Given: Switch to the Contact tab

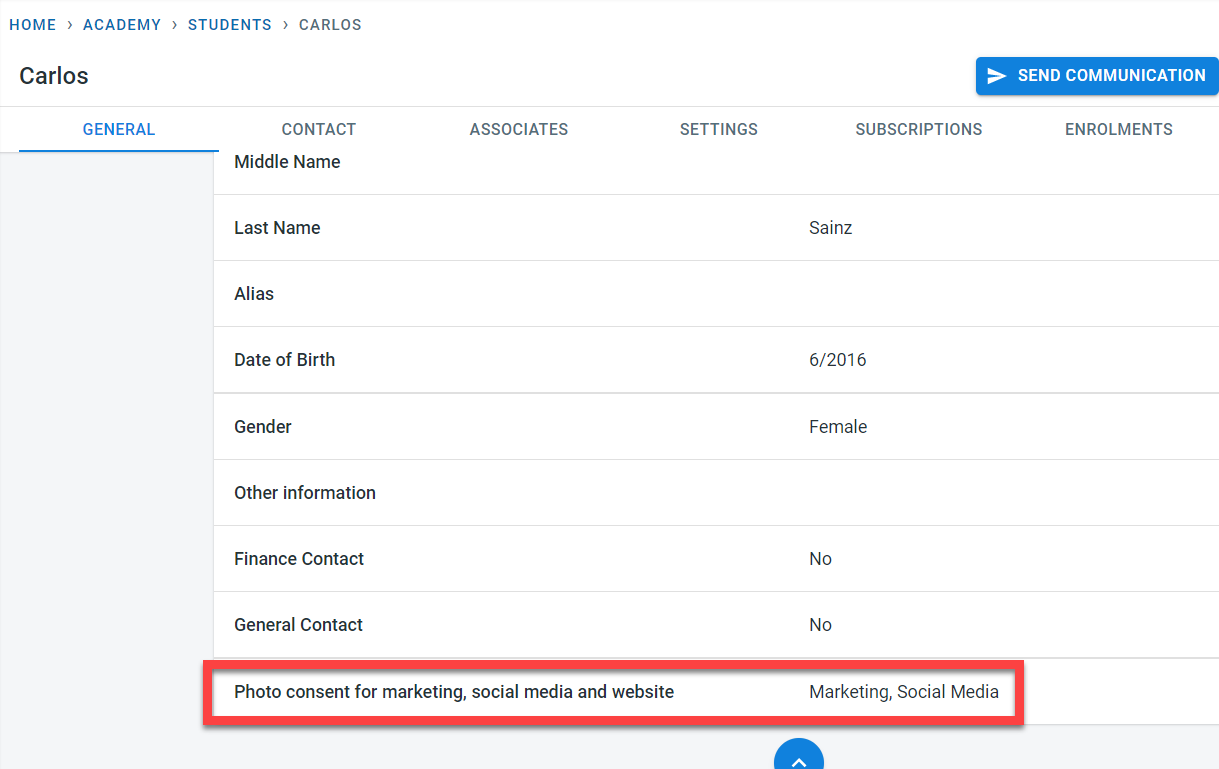Looking at the screenshot, I should pyautogui.click(x=319, y=129).
